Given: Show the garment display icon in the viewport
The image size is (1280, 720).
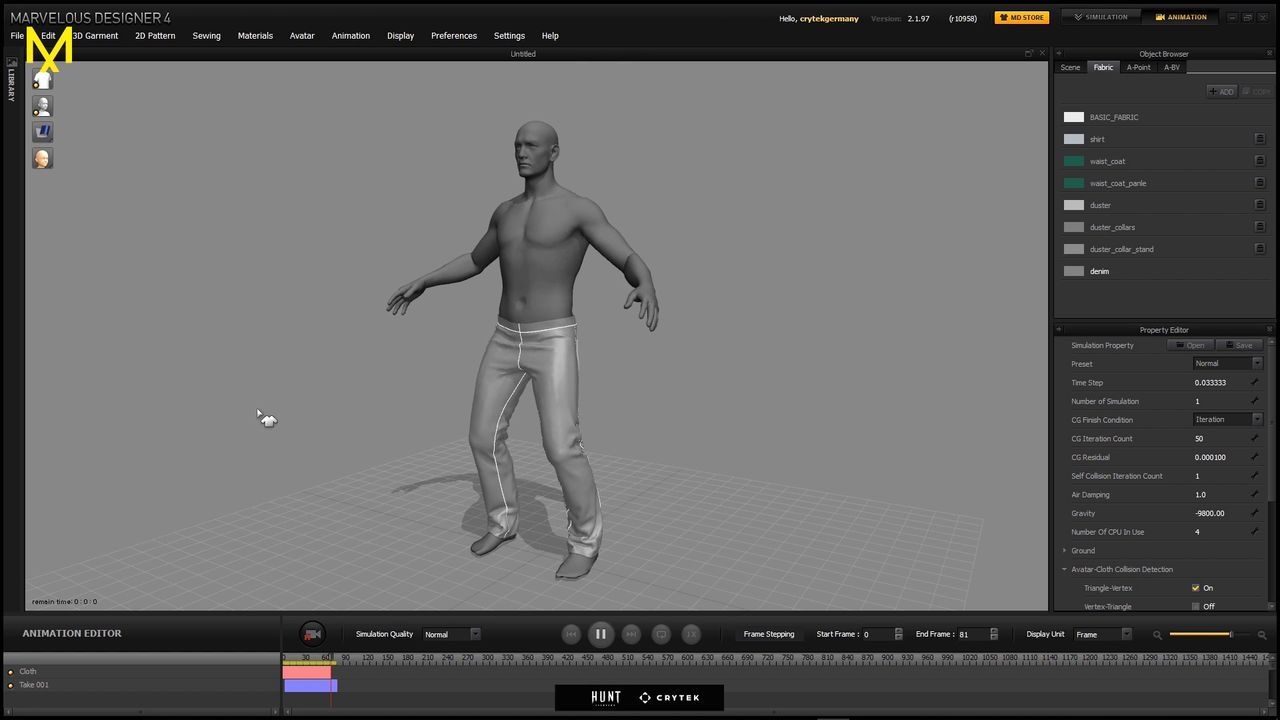Looking at the screenshot, I should click(x=42, y=80).
